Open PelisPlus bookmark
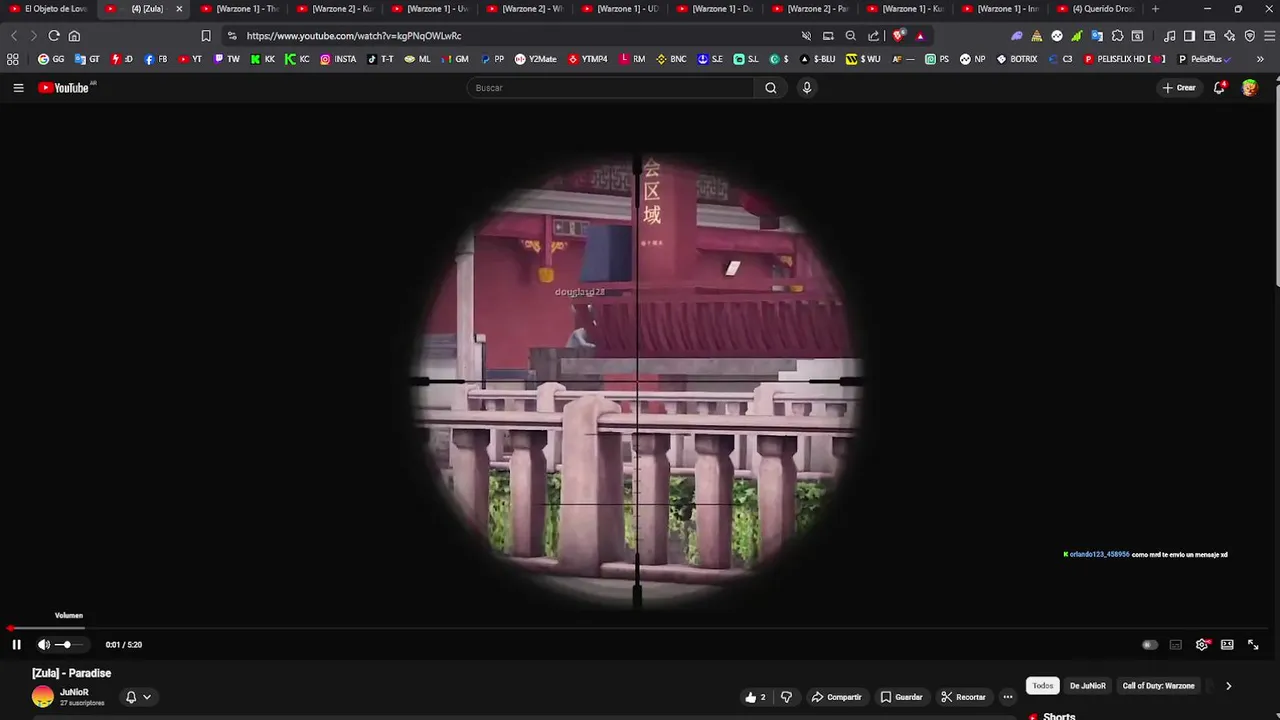 (x=1204, y=59)
